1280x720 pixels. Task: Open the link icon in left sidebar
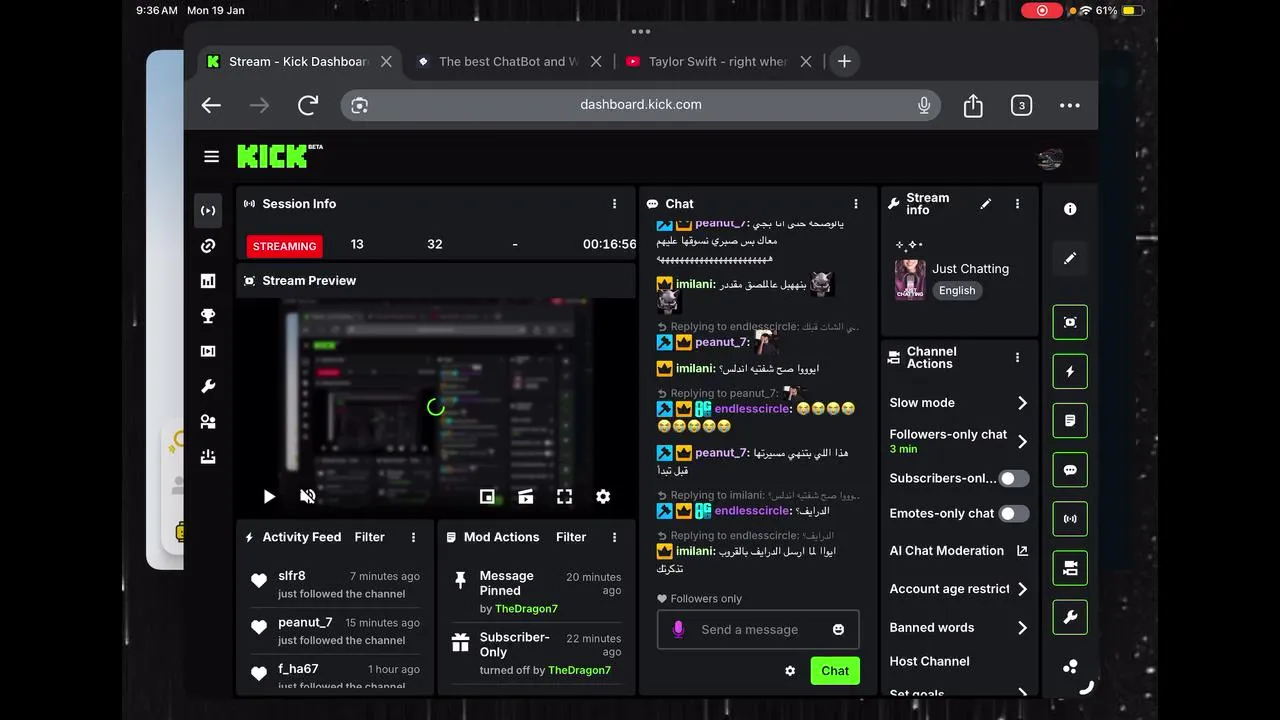click(208, 246)
